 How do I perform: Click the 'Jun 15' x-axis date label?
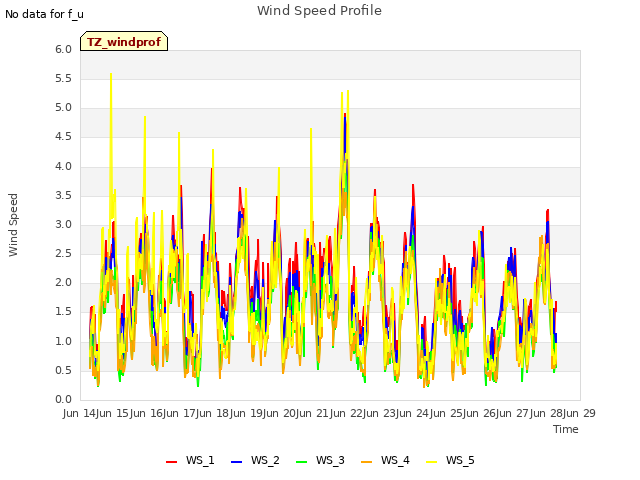click(x=114, y=413)
